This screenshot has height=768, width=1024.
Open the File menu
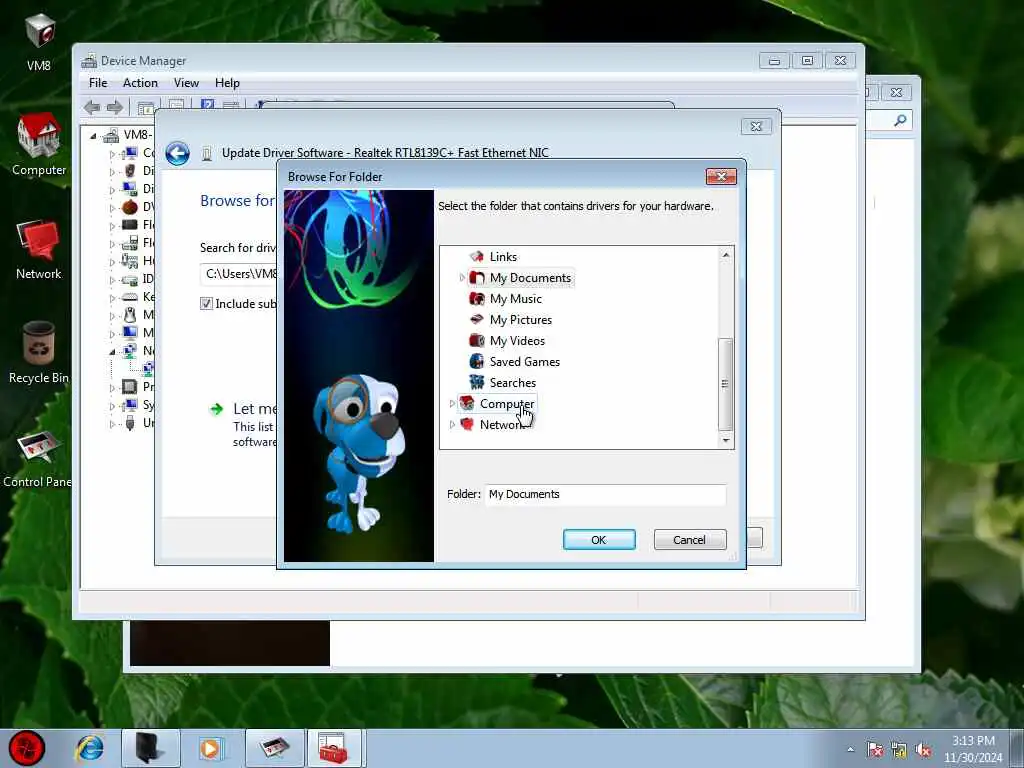click(98, 83)
